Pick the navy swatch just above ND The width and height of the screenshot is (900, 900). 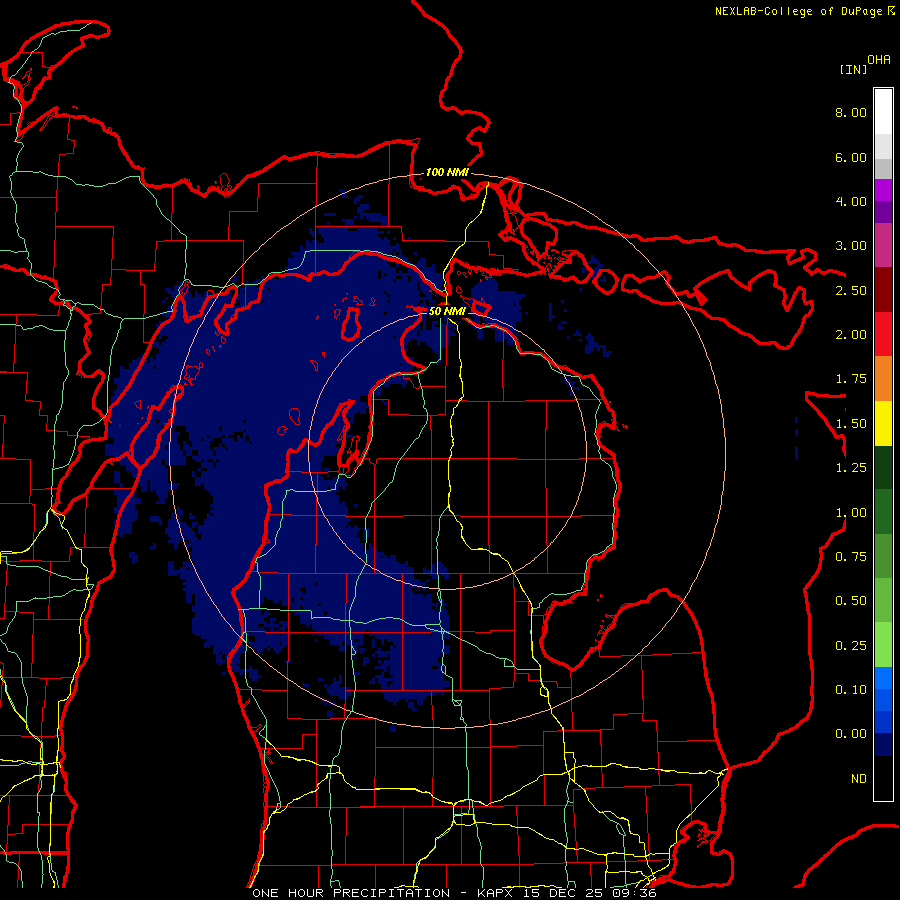(883, 745)
